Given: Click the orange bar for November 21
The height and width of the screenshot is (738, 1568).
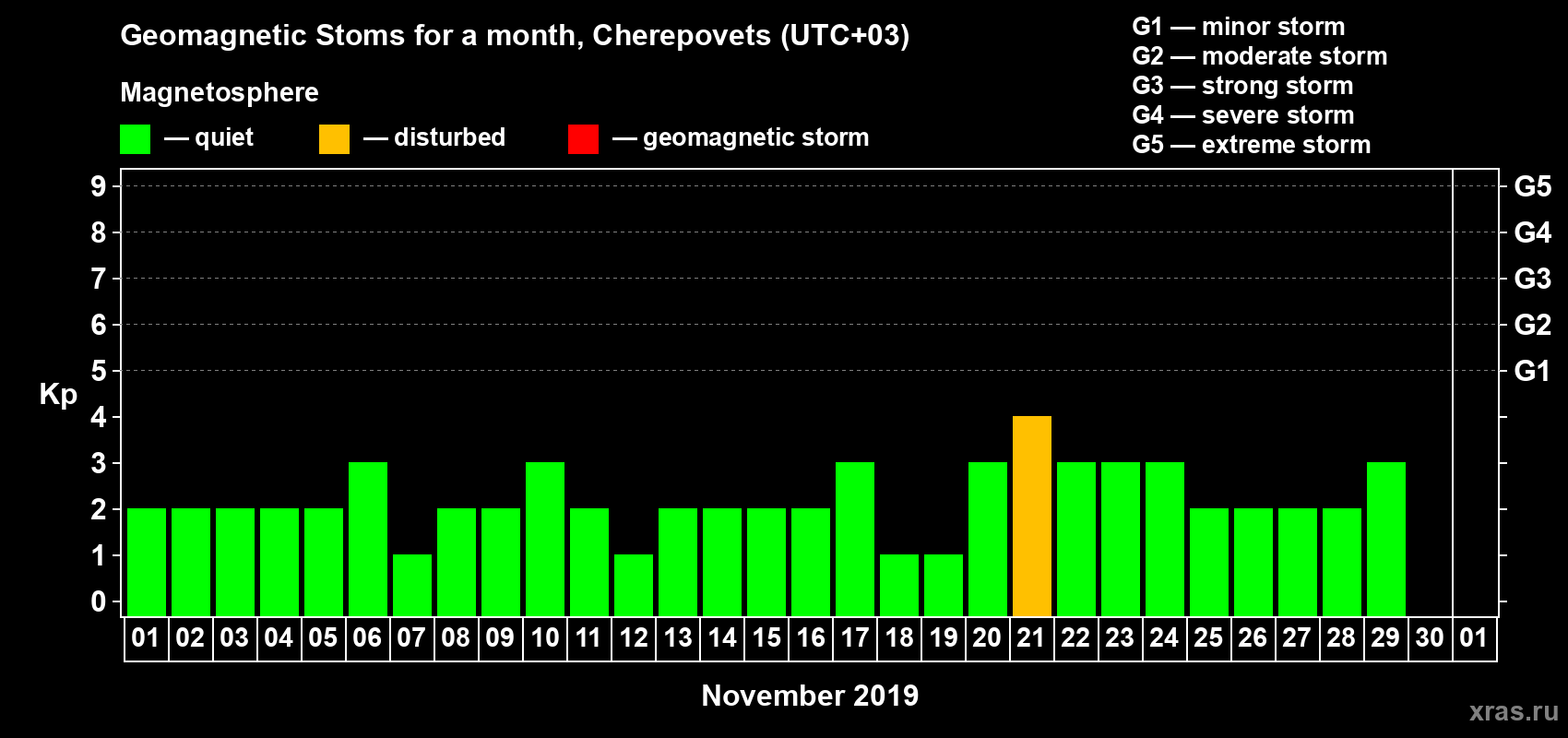Looking at the screenshot, I should [x=1031, y=517].
